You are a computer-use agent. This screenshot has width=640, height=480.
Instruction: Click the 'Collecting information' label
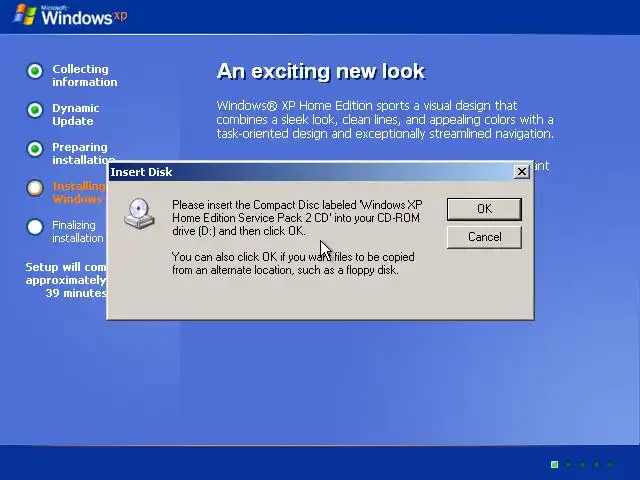click(84, 76)
